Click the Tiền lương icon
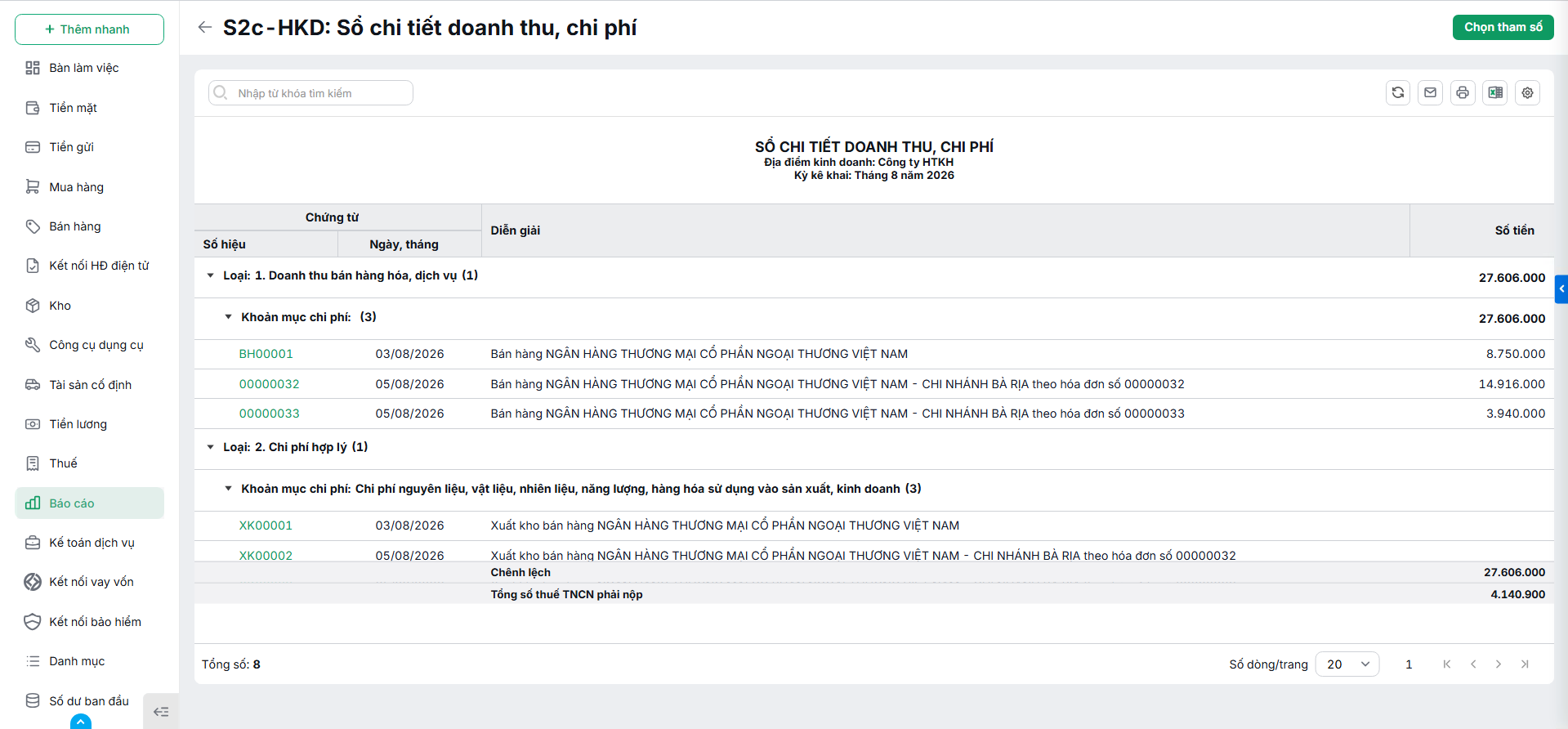 [33, 424]
